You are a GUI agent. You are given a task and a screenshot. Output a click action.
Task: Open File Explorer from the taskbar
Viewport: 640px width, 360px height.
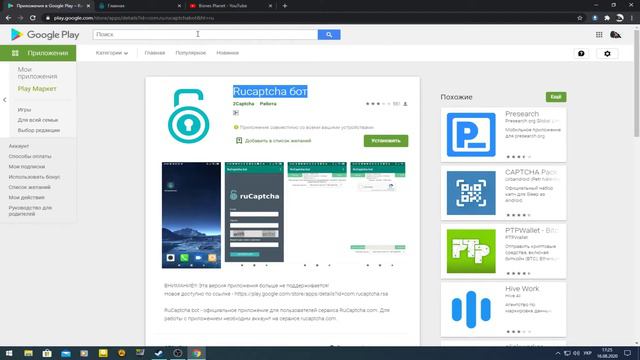pos(28,353)
